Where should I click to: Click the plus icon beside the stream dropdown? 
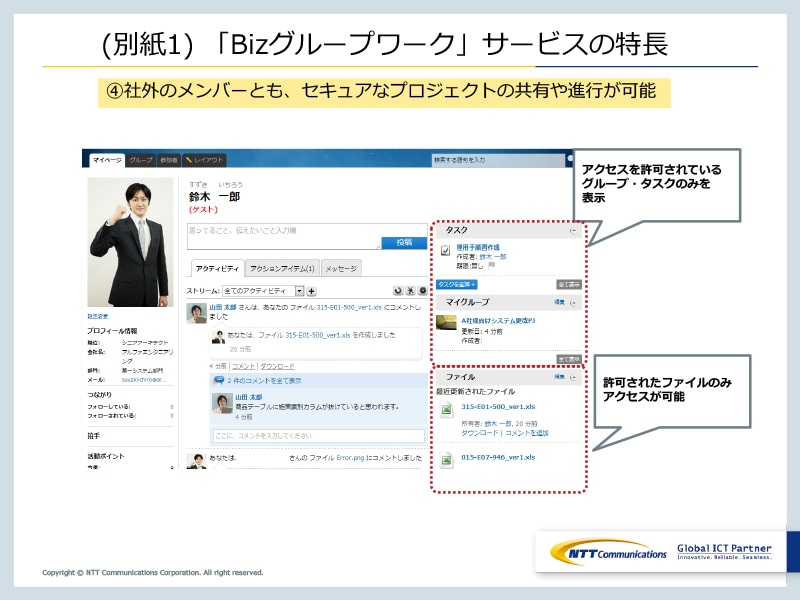311,291
